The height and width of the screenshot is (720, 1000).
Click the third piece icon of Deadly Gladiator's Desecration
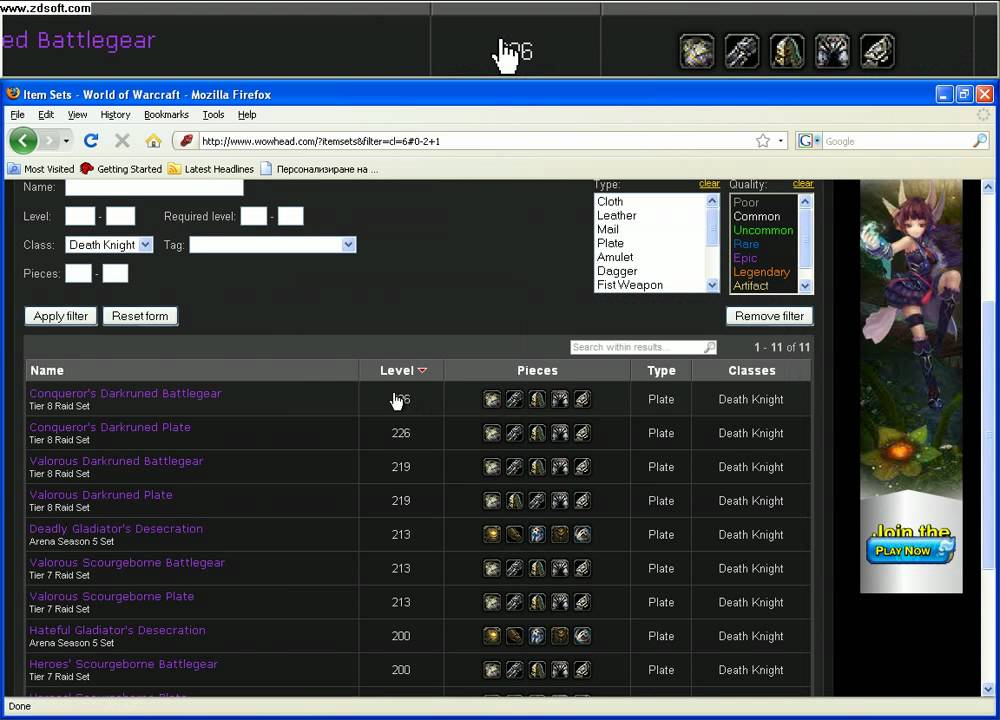click(537, 534)
